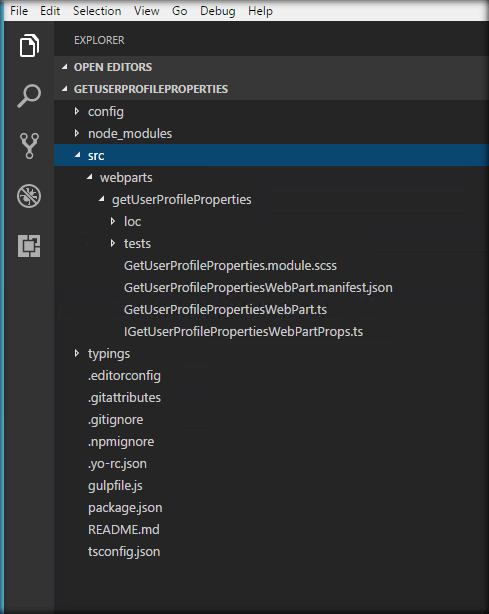Select the package.json file

(125, 508)
